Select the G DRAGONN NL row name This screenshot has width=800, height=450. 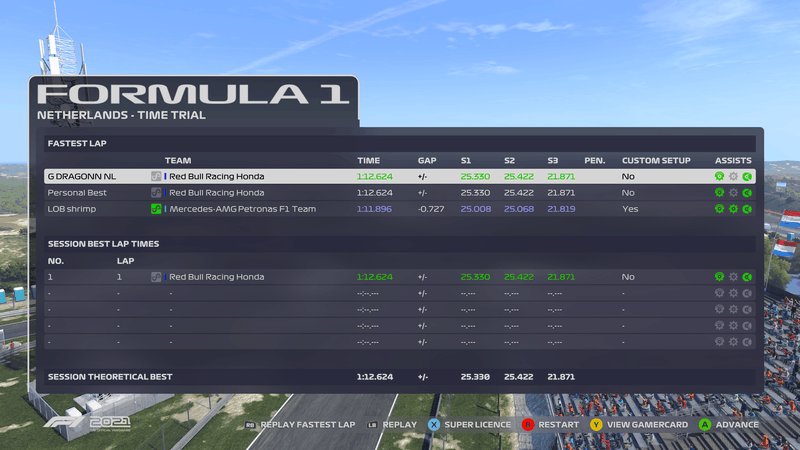82,177
